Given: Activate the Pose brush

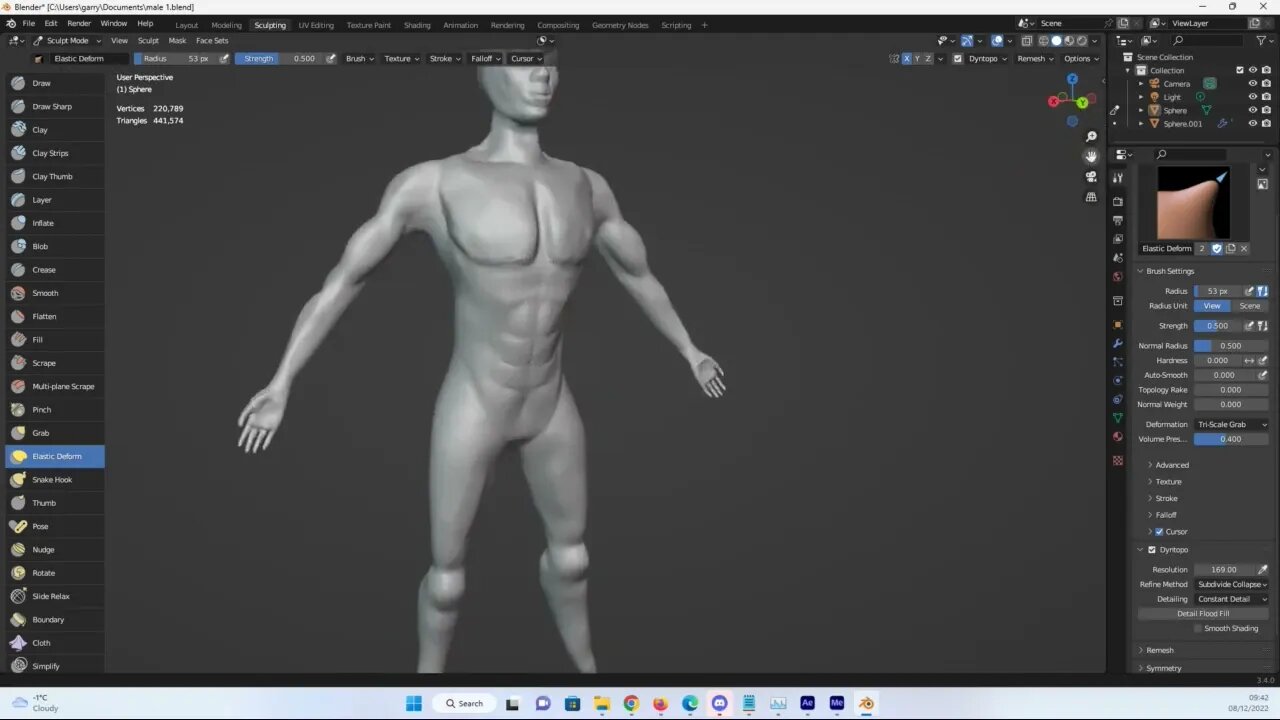Looking at the screenshot, I should click(x=55, y=526).
